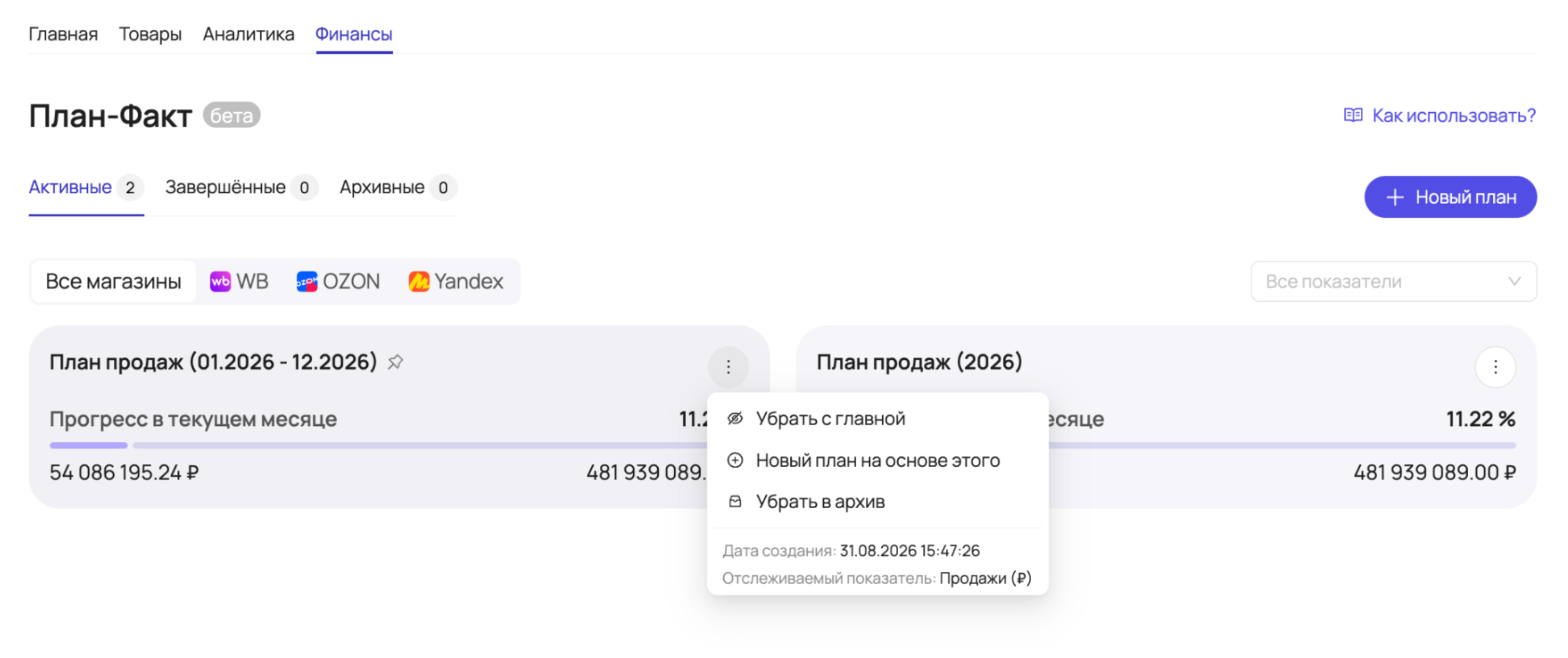Click 481 939 089.00 ₽ in План продаж (2026)
This screenshot has height=658, width=1568.
pyautogui.click(x=1434, y=472)
